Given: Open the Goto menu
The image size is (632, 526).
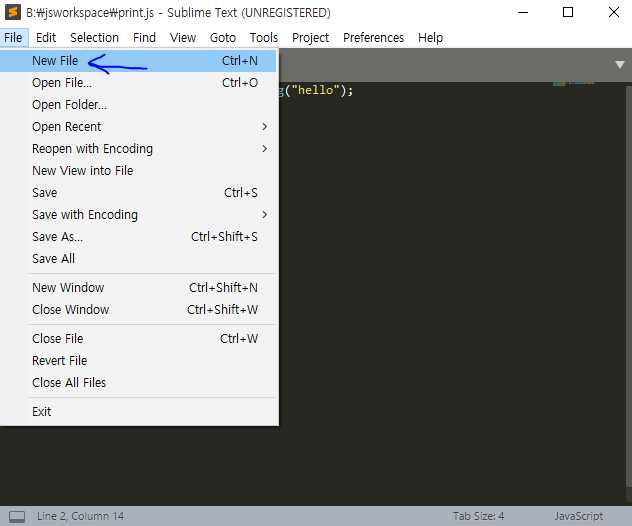Looking at the screenshot, I should tap(222, 37).
